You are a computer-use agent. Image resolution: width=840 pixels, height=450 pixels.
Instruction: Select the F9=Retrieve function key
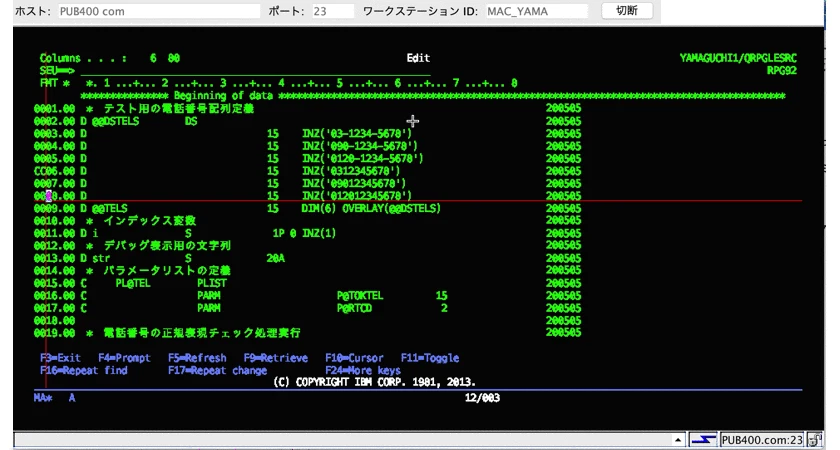pos(276,358)
